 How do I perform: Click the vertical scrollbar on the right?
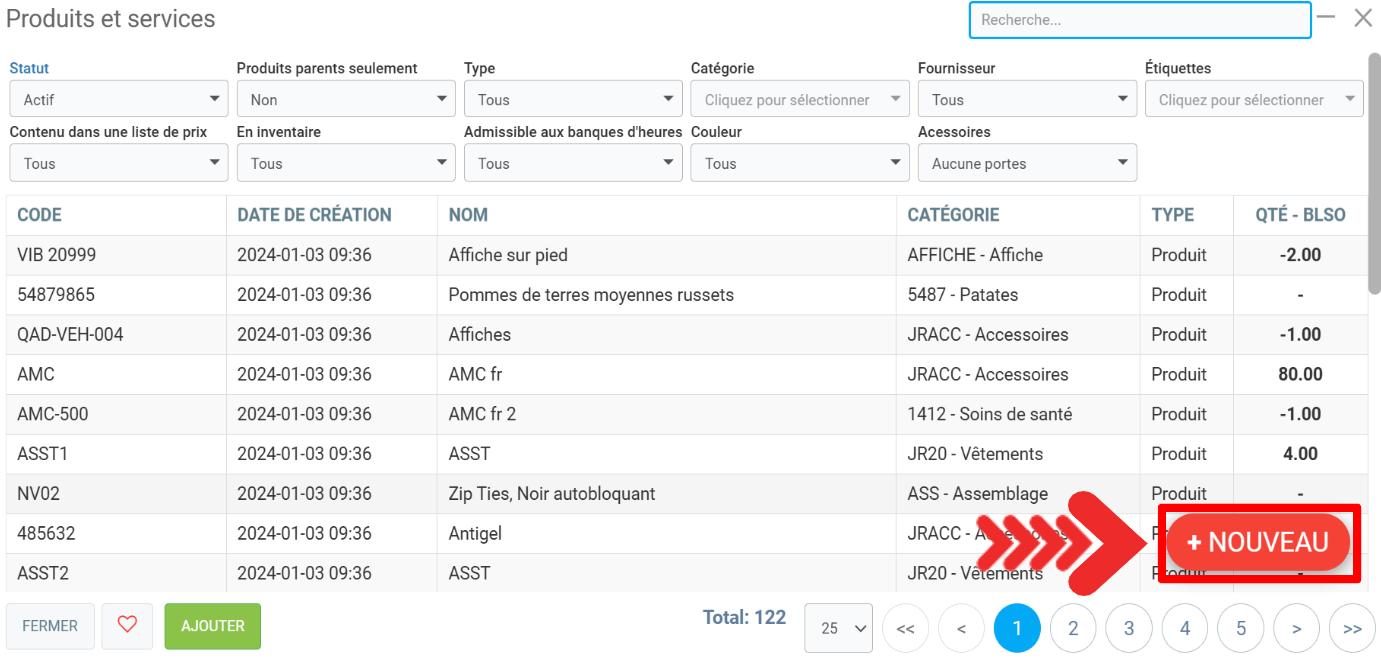click(x=1374, y=170)
